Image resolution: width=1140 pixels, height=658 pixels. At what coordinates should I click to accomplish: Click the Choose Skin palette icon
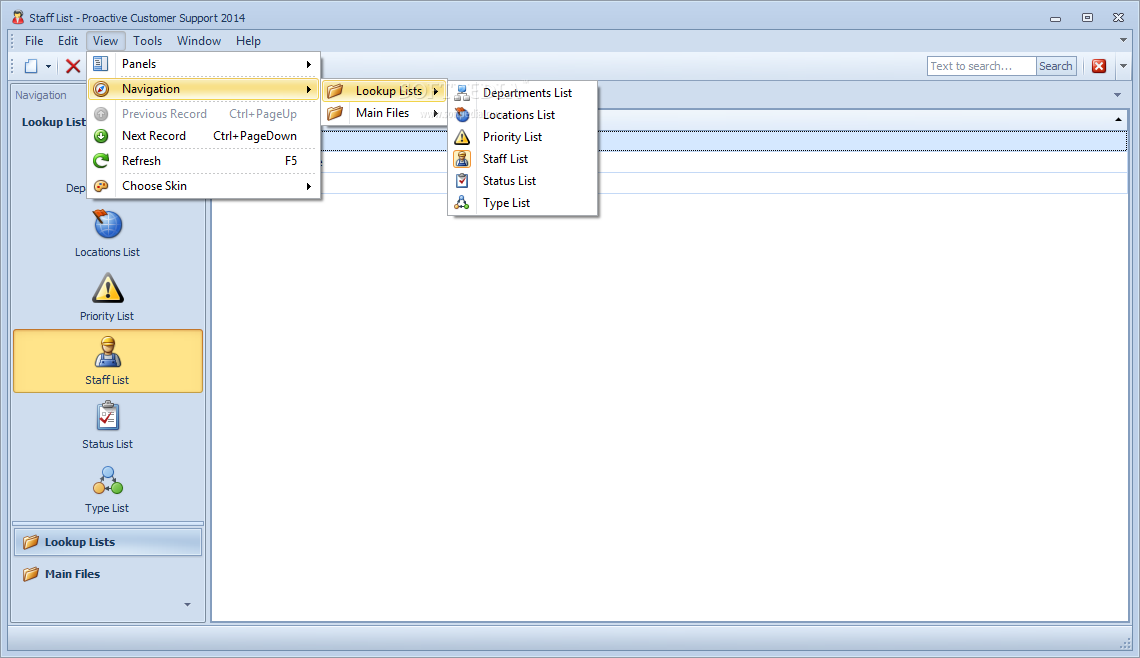click(101, 186)
